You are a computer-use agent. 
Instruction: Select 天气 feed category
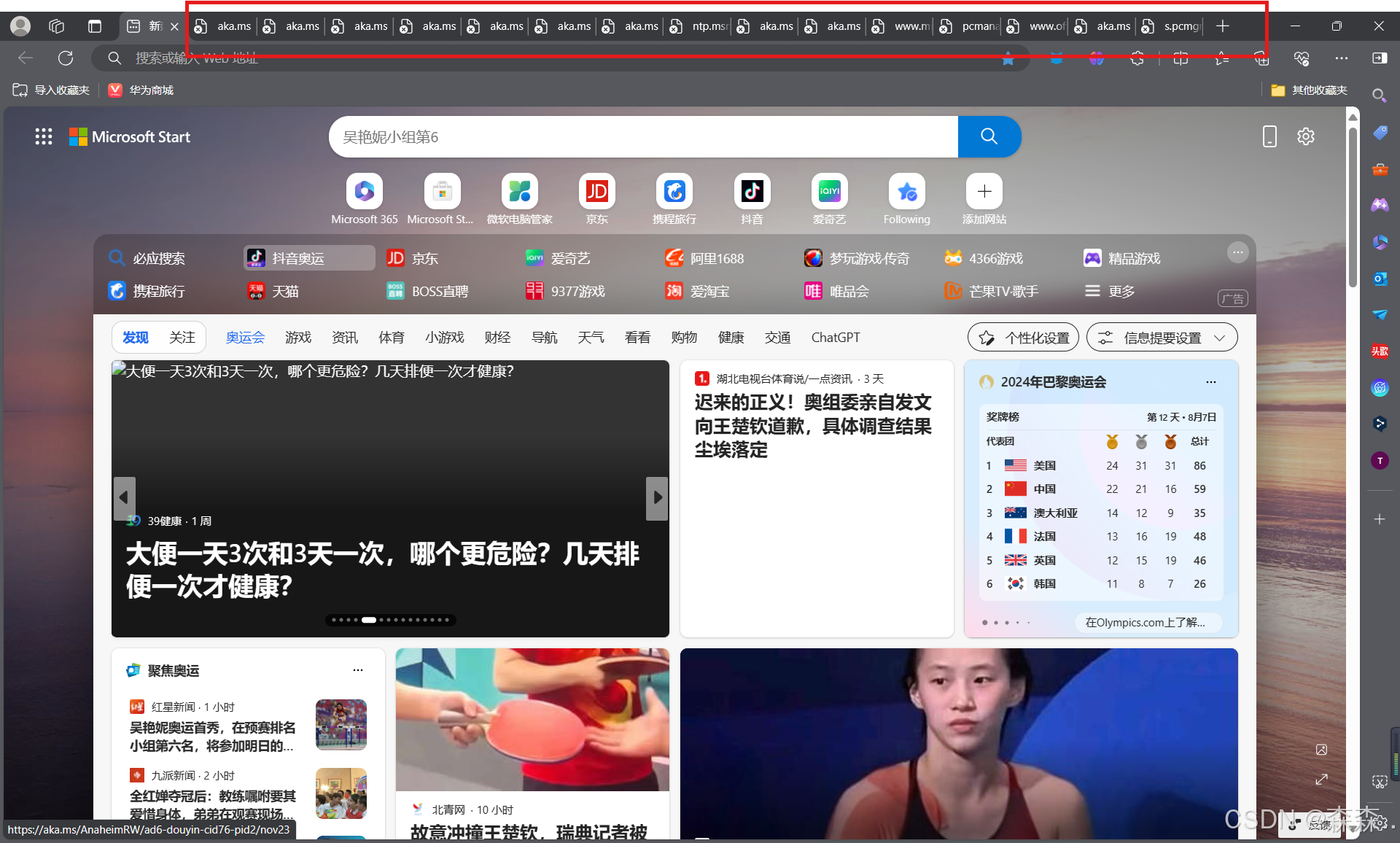click(x=591, y=338)
